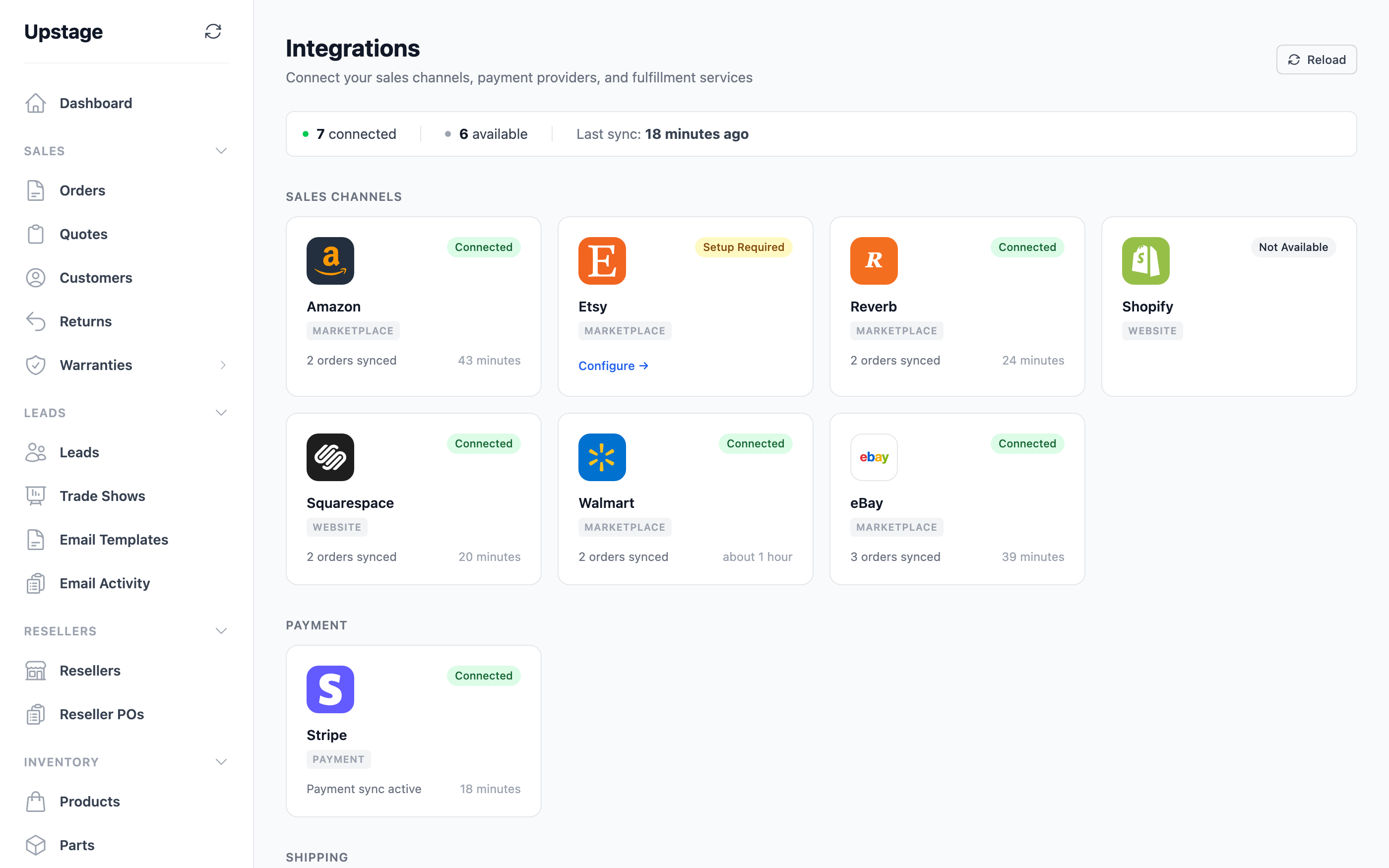Image resolution: width=1389 pixels, height=868 pixels.
Task: Click the Warranties shield icon
Action: pyautogui.click(x=36, y=365)
